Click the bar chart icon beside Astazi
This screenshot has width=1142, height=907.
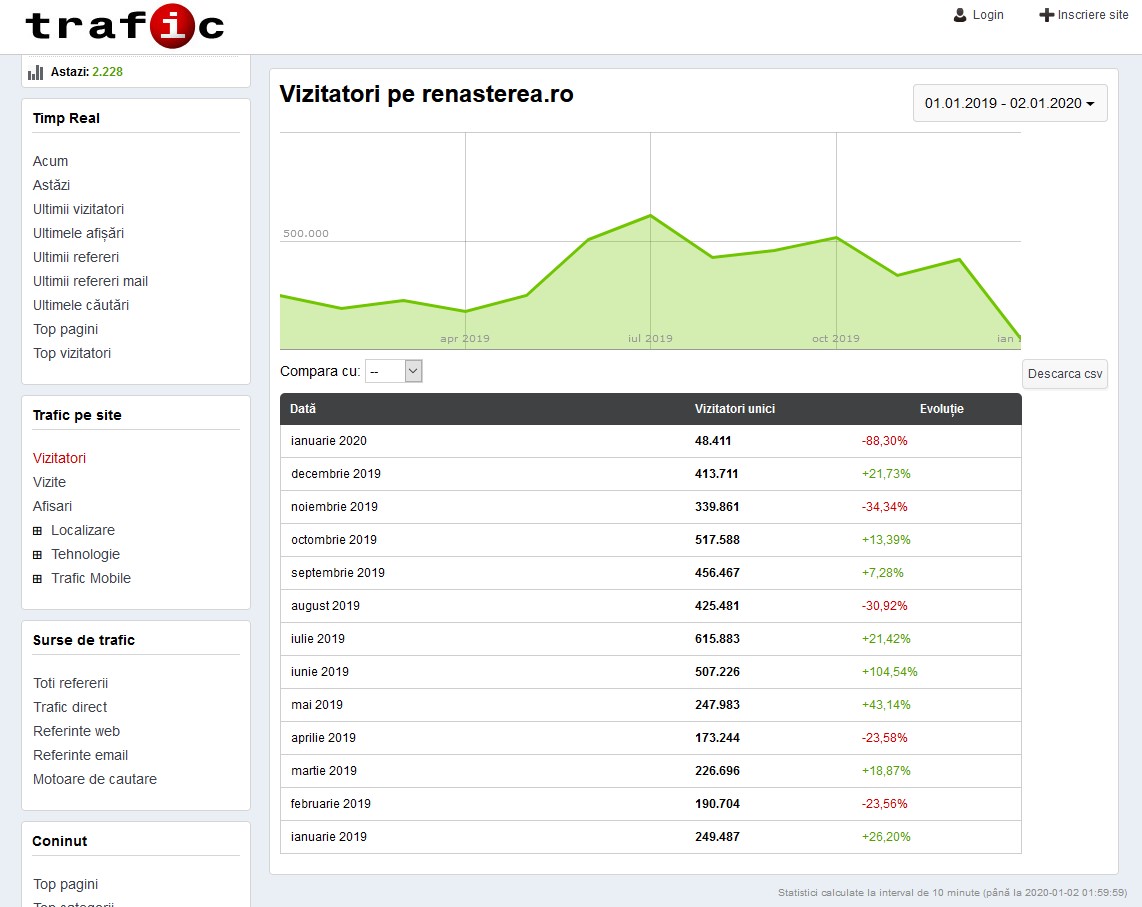click(x=36, y=72)
